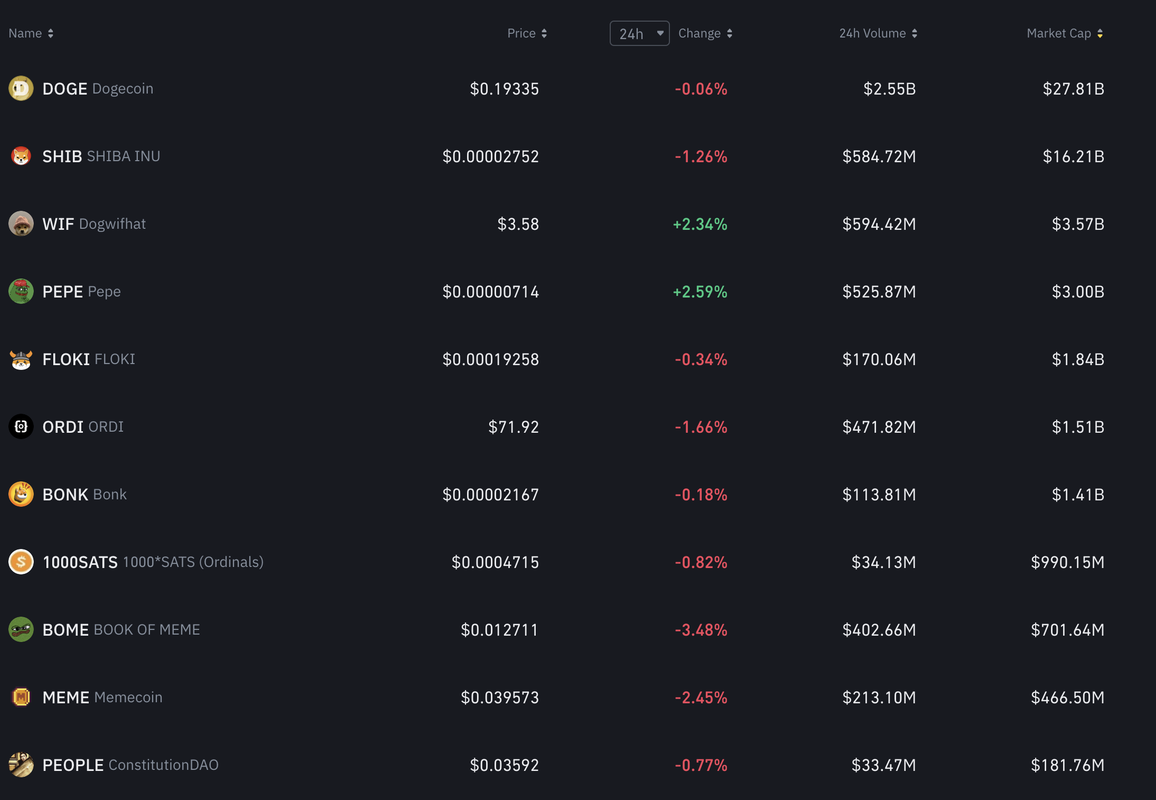The width and height of the screenshot is (1156, 800).
Task: Click ORDI price $71.92
Action: coord(513,427)
